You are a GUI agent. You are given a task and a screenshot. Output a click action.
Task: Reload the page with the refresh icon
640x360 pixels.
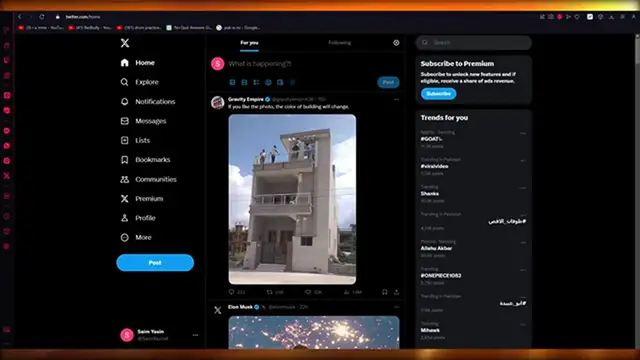tap(42, 17)
